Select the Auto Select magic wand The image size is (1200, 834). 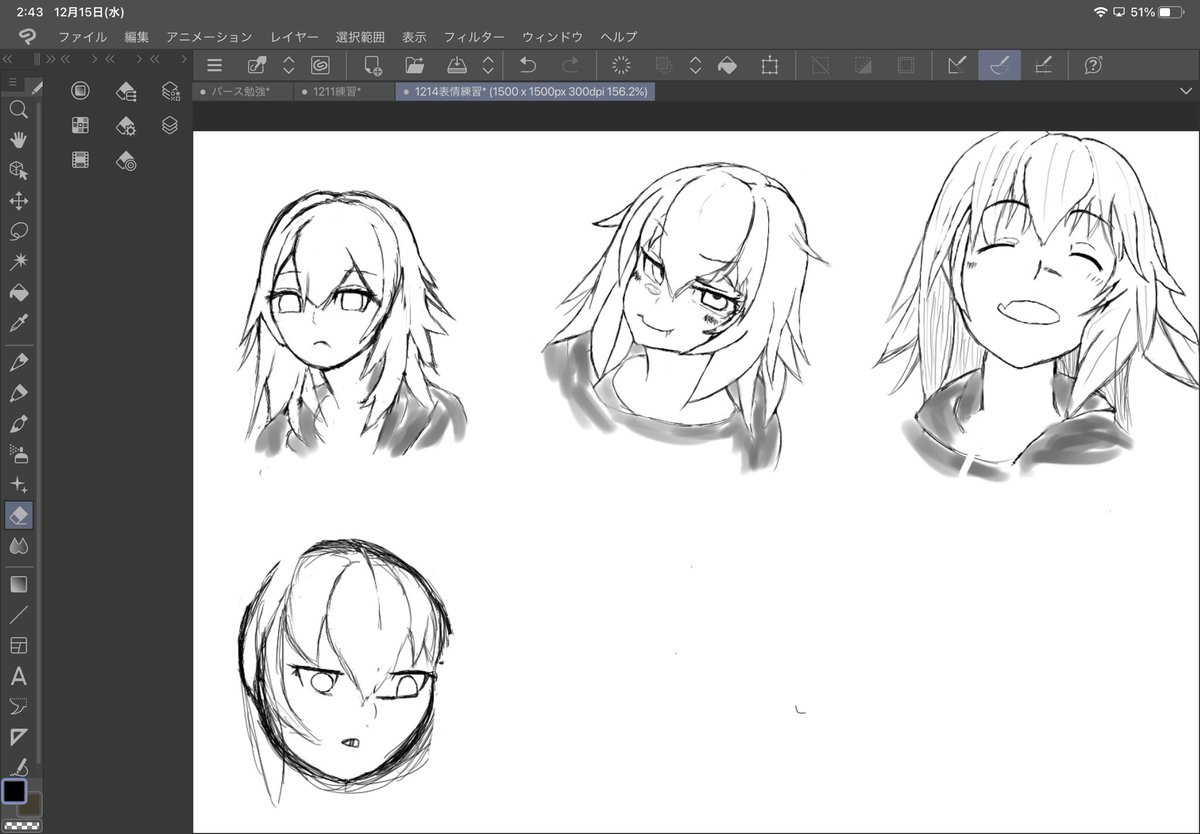click(x=18, y=261)
